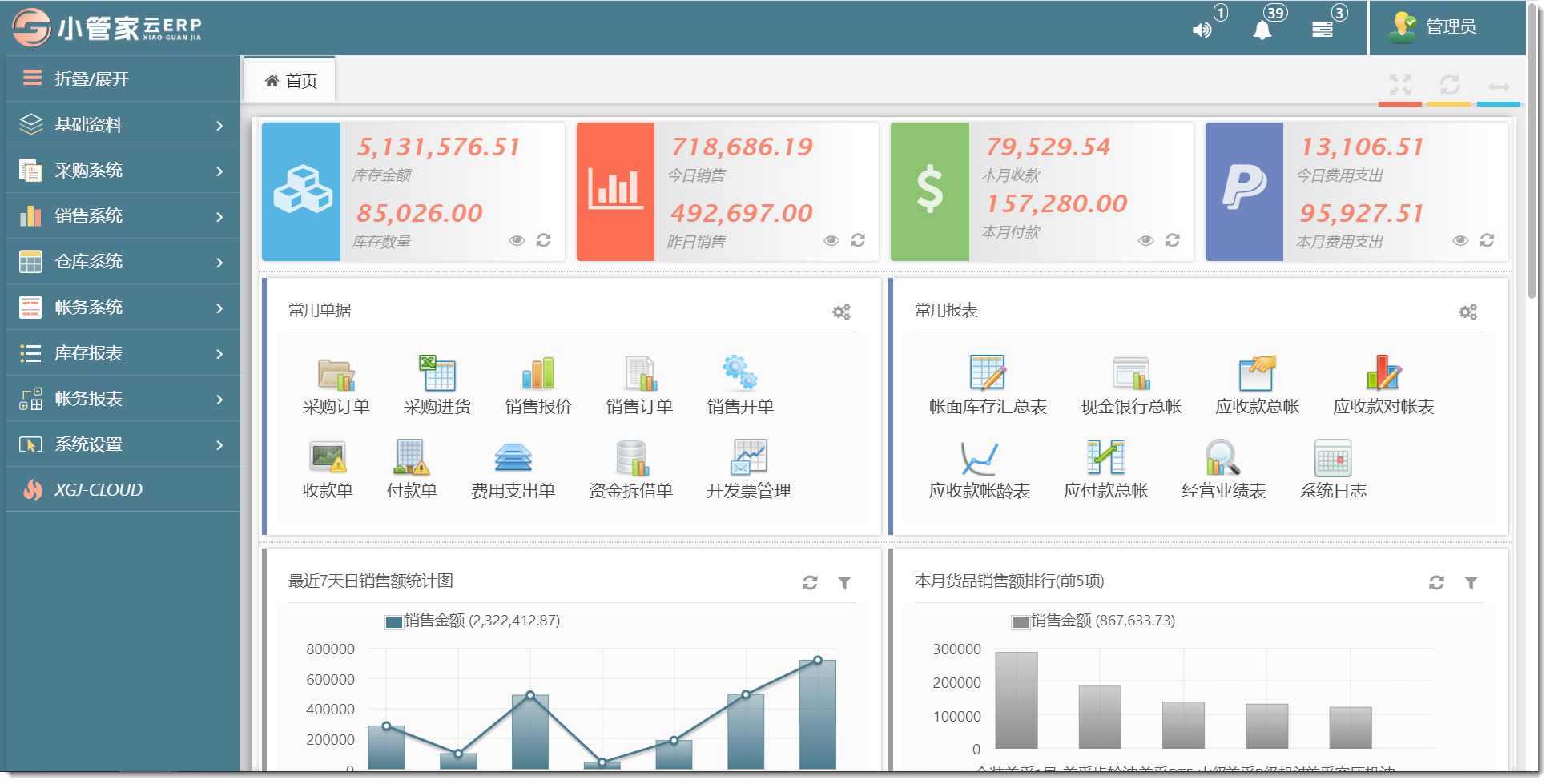Screen dimensions: 1550x784
Task: Open the 开发票管理 shortcut icon
Action: [749, 457]
